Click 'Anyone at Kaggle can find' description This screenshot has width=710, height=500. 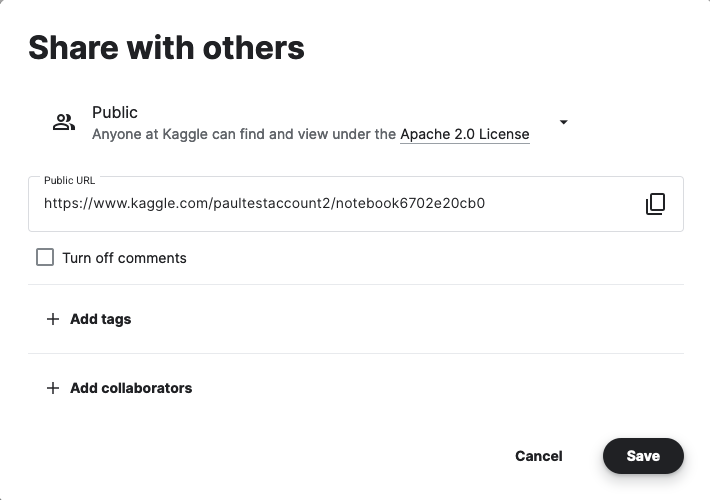coord(244,135)
